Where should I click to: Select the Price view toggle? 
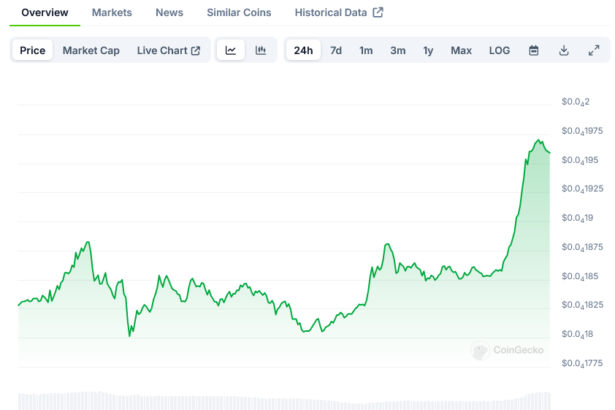point(32,50)
